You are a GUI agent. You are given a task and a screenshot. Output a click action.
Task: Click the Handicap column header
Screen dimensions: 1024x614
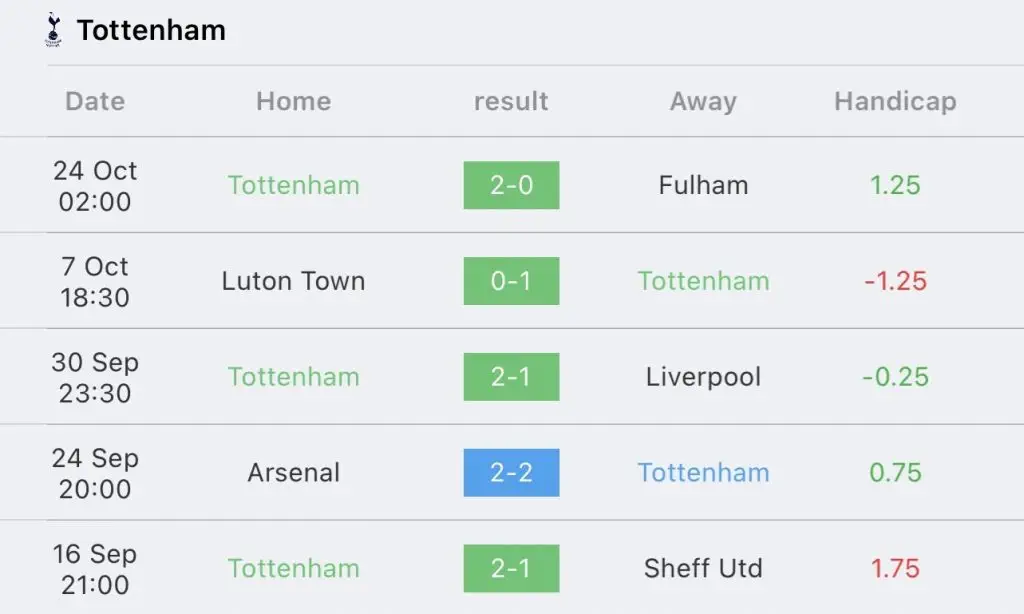895,102
